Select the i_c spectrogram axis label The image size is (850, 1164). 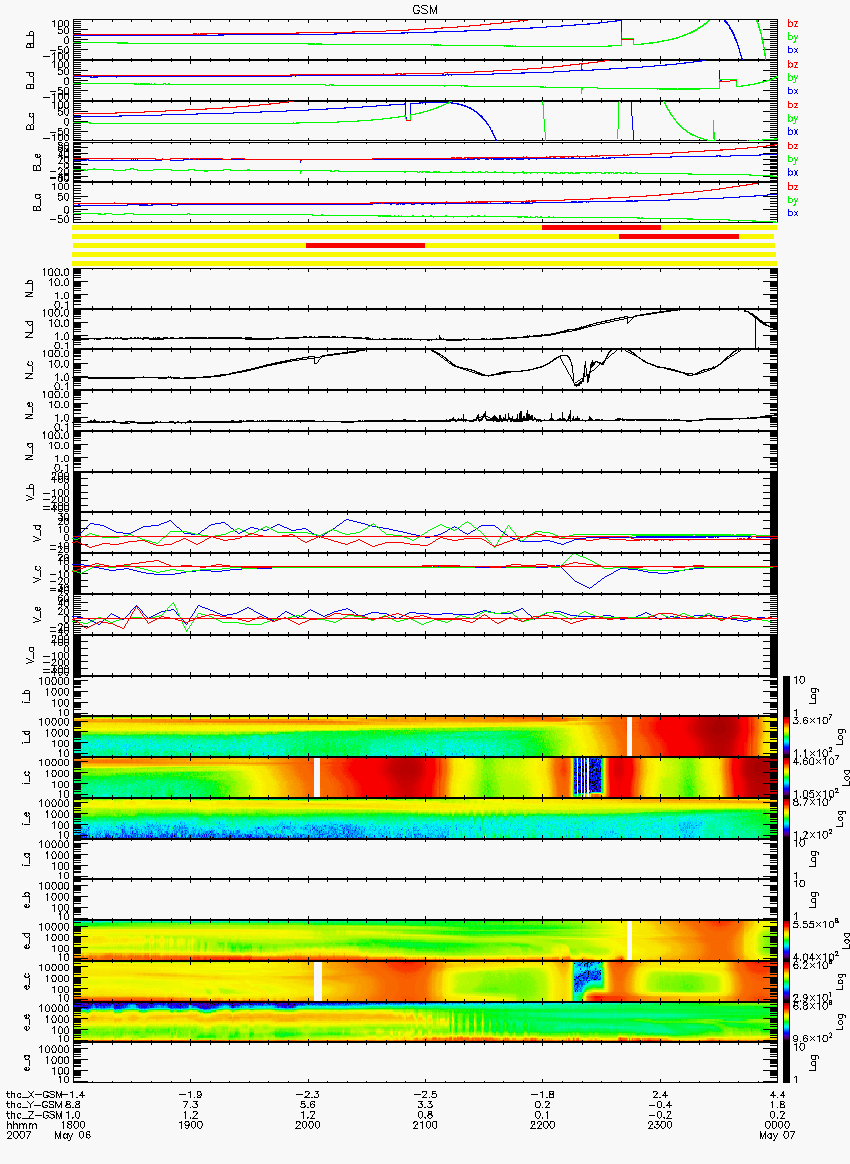[27, 778]
